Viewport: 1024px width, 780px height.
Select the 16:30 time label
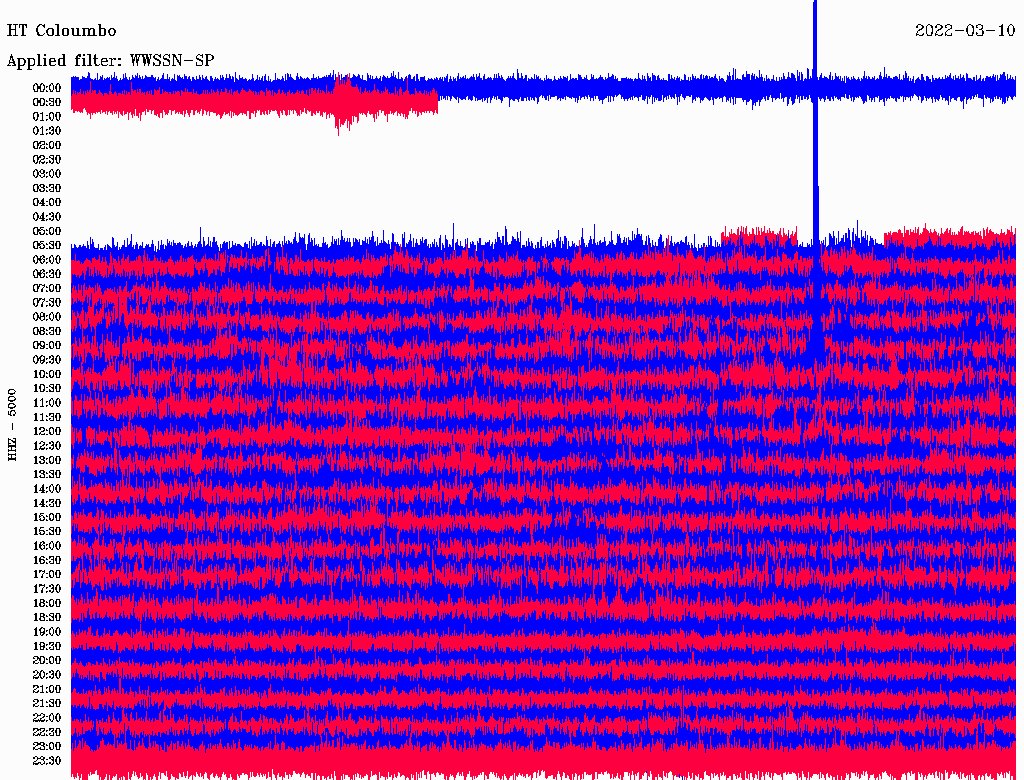47,561
